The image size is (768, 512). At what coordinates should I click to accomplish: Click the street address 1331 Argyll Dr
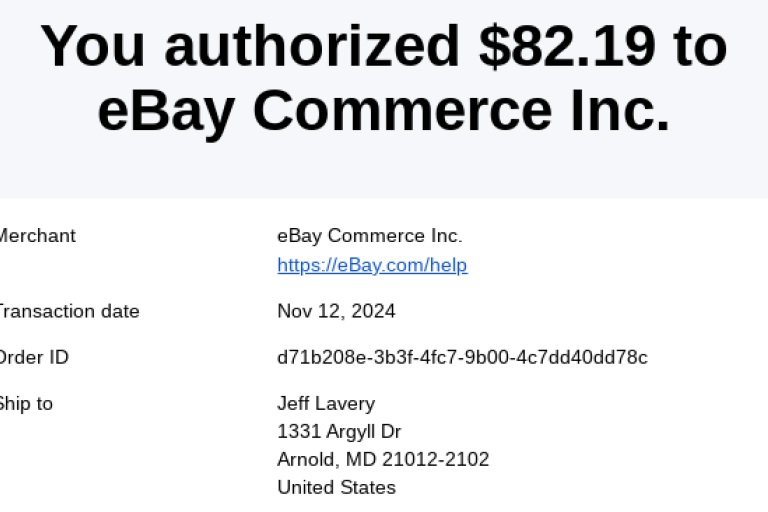[339, 432]
